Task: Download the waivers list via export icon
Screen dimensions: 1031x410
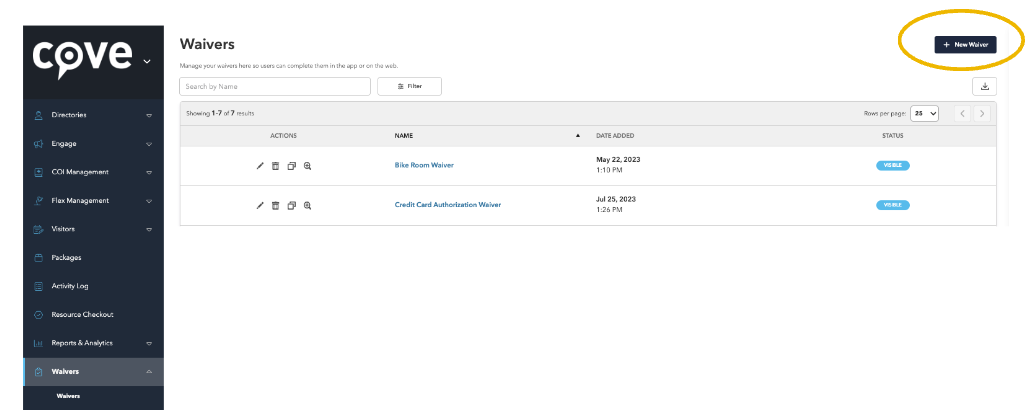Action: [984, 86]
